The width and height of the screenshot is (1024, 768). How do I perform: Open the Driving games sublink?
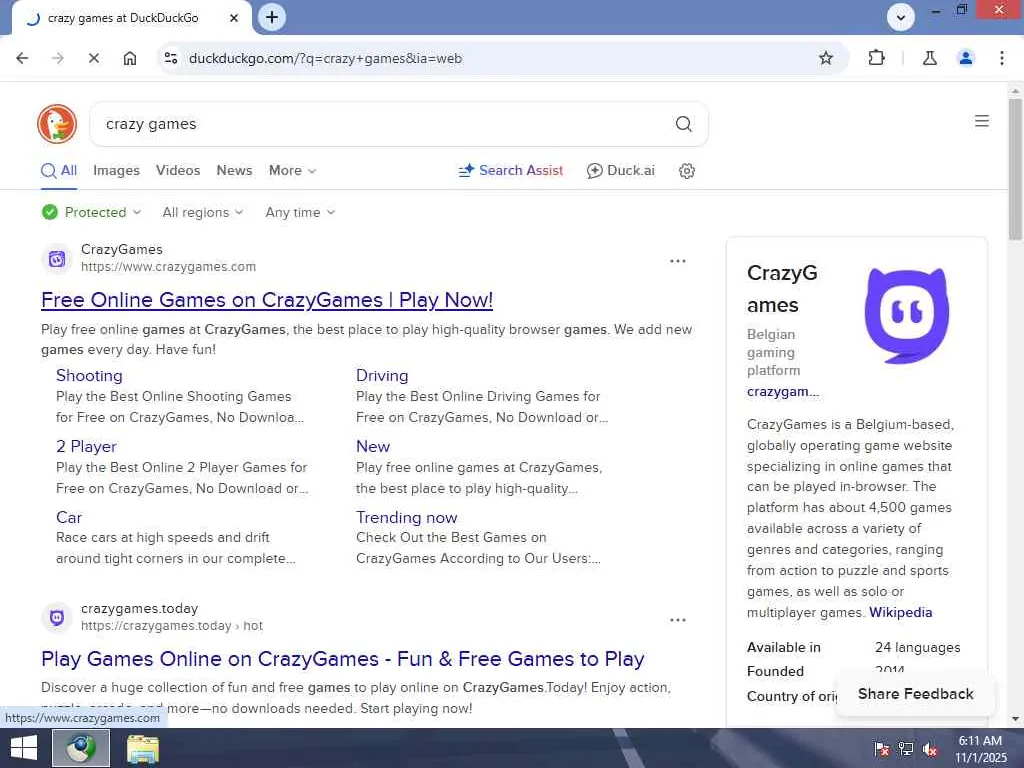click(x=382, y=376)
